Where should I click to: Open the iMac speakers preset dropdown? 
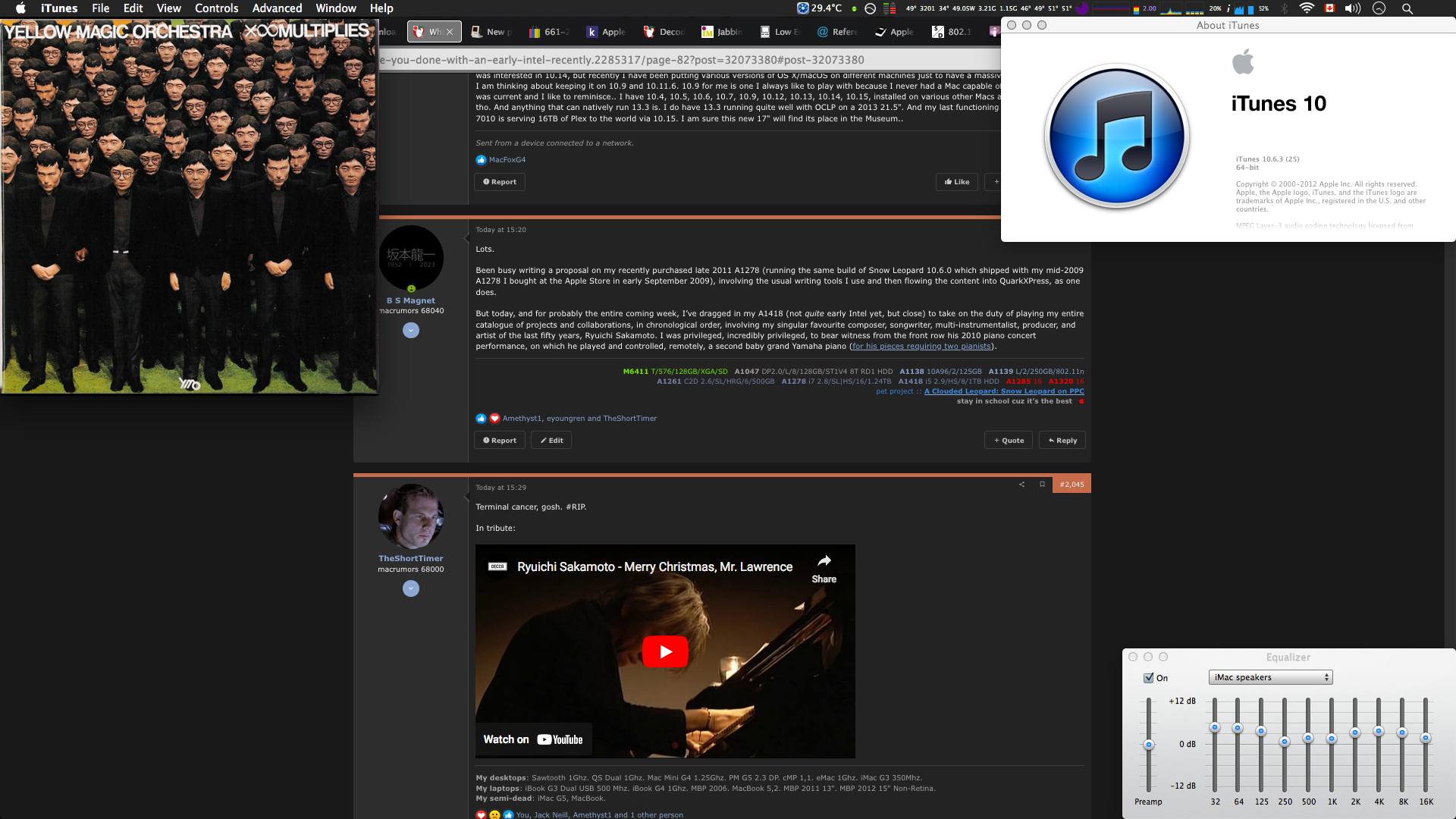[x=1270, y=677]
